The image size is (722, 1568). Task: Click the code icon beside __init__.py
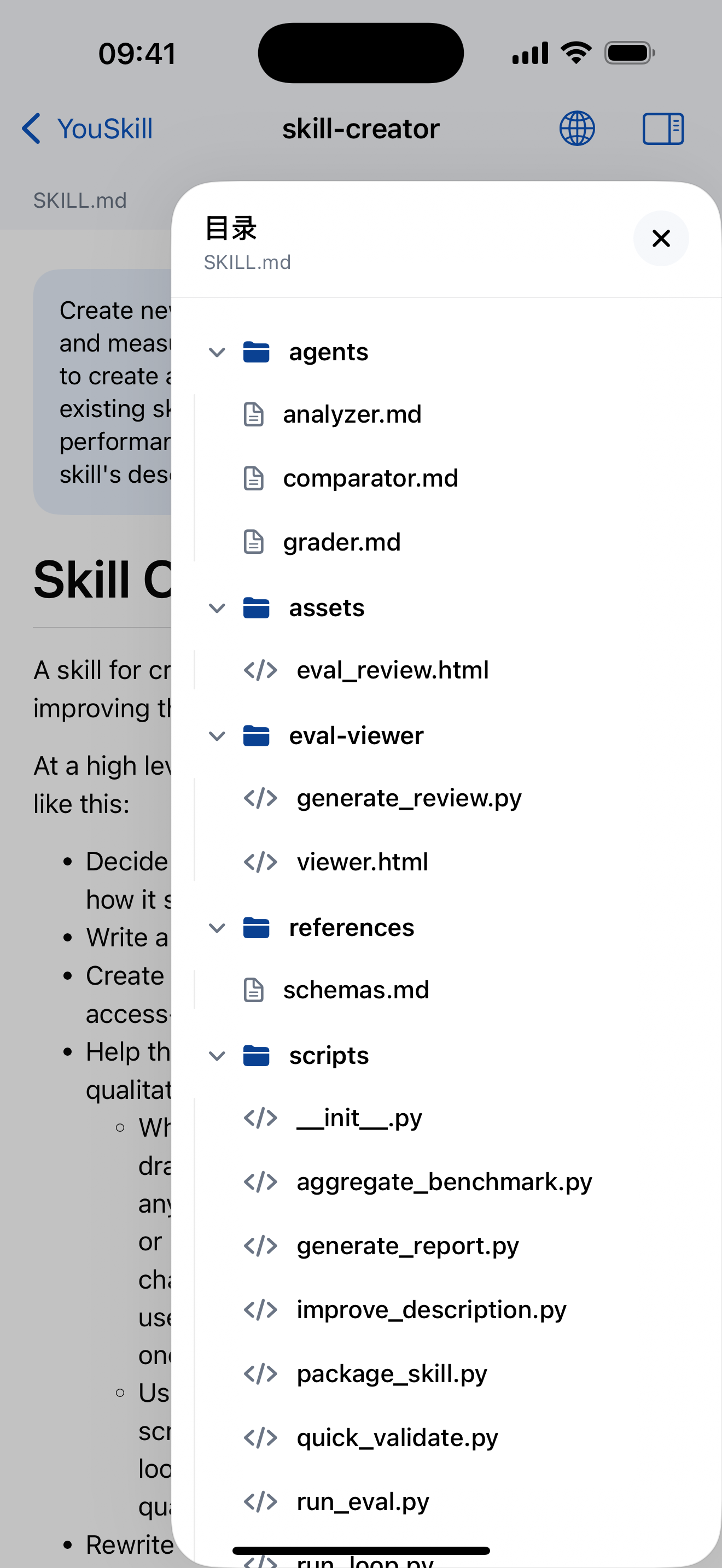tap(260, 1118)
